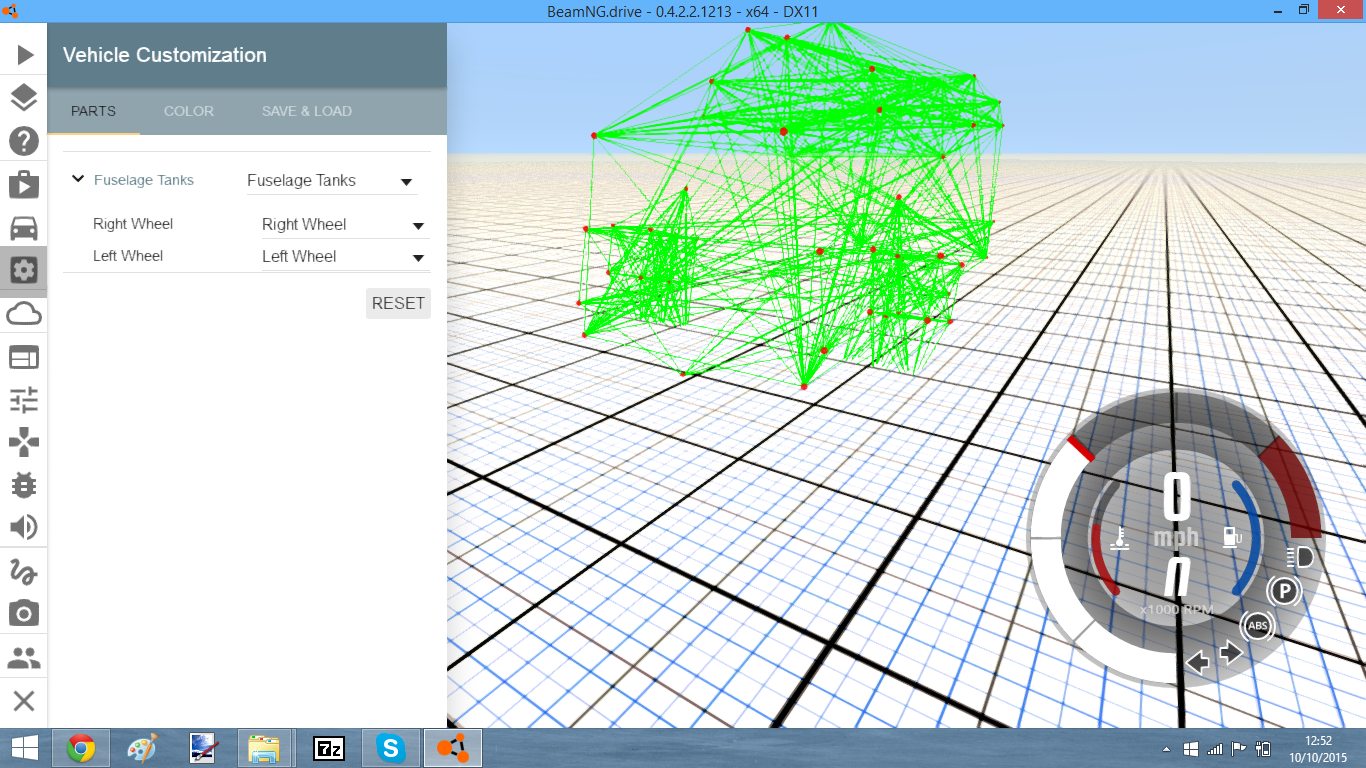The image size is (1366, 768).
Task: Click the Left Wheel slot label
Action: pos(128,256)
